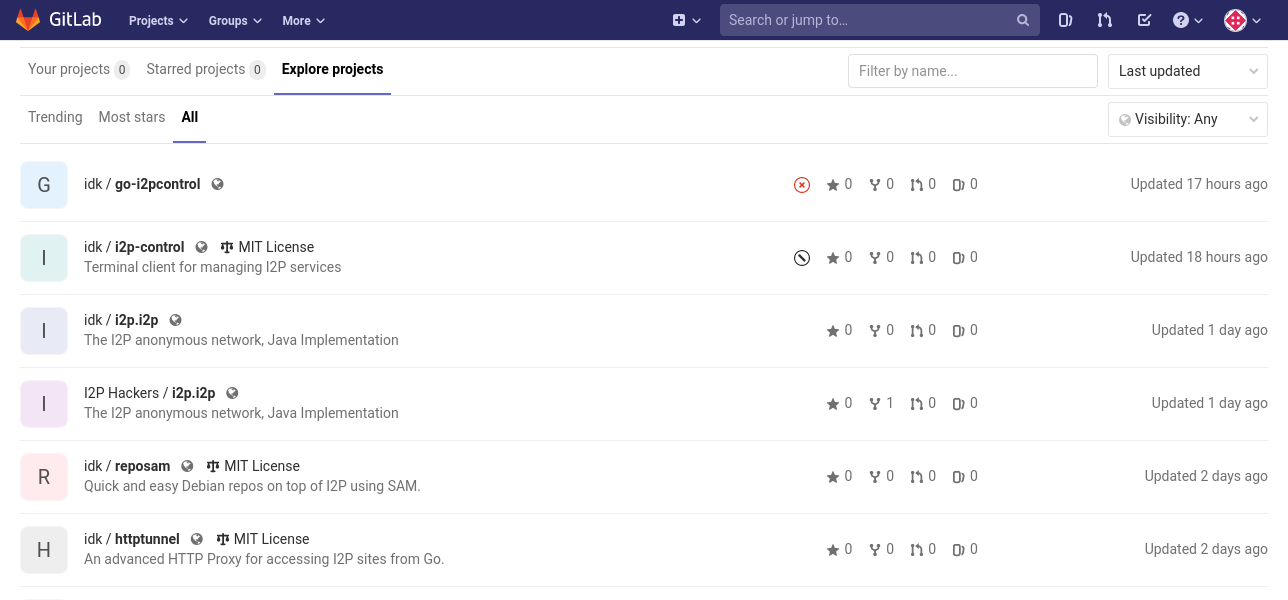The height and width of the screenshot is (600, 1288).
Task: Open I2P Hackers / i2p.i2p project
Action: (x=149, y=393)
